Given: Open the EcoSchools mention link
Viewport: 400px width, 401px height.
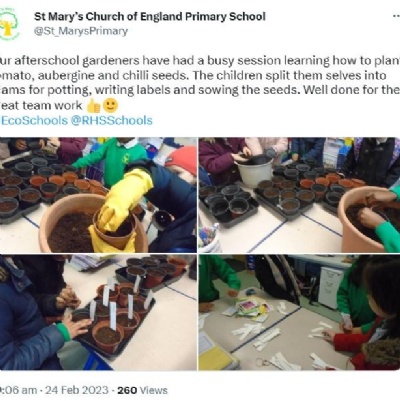Looking at the screenshot, I should pyautogui.click(x=34, y=120).
